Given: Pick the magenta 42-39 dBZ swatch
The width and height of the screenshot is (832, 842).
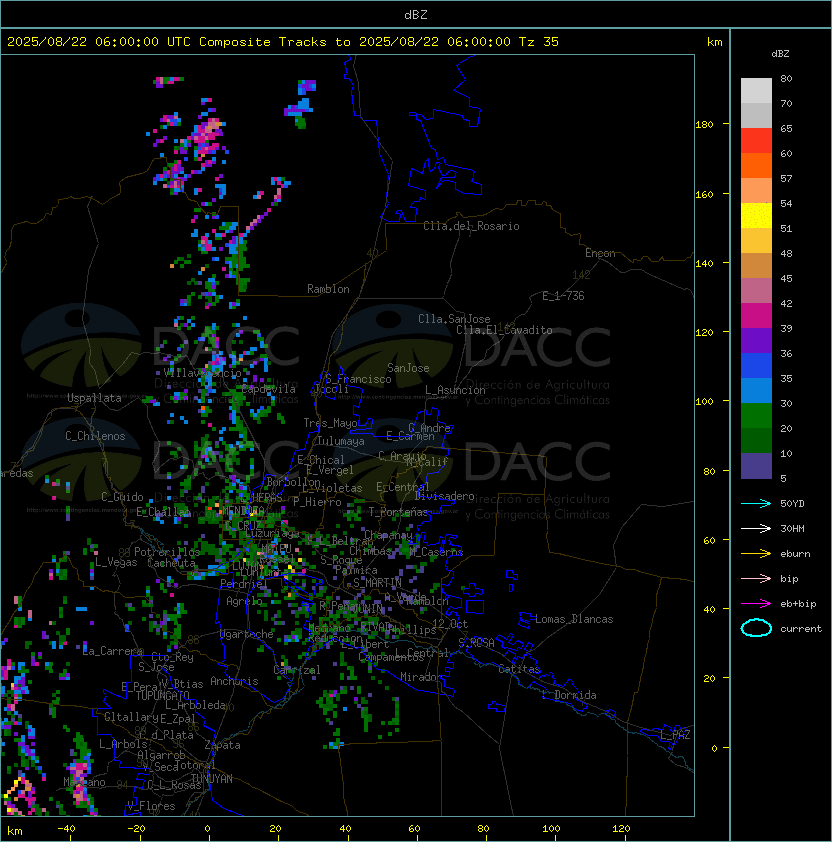Looking at the screenshot, I should point(756,316).
